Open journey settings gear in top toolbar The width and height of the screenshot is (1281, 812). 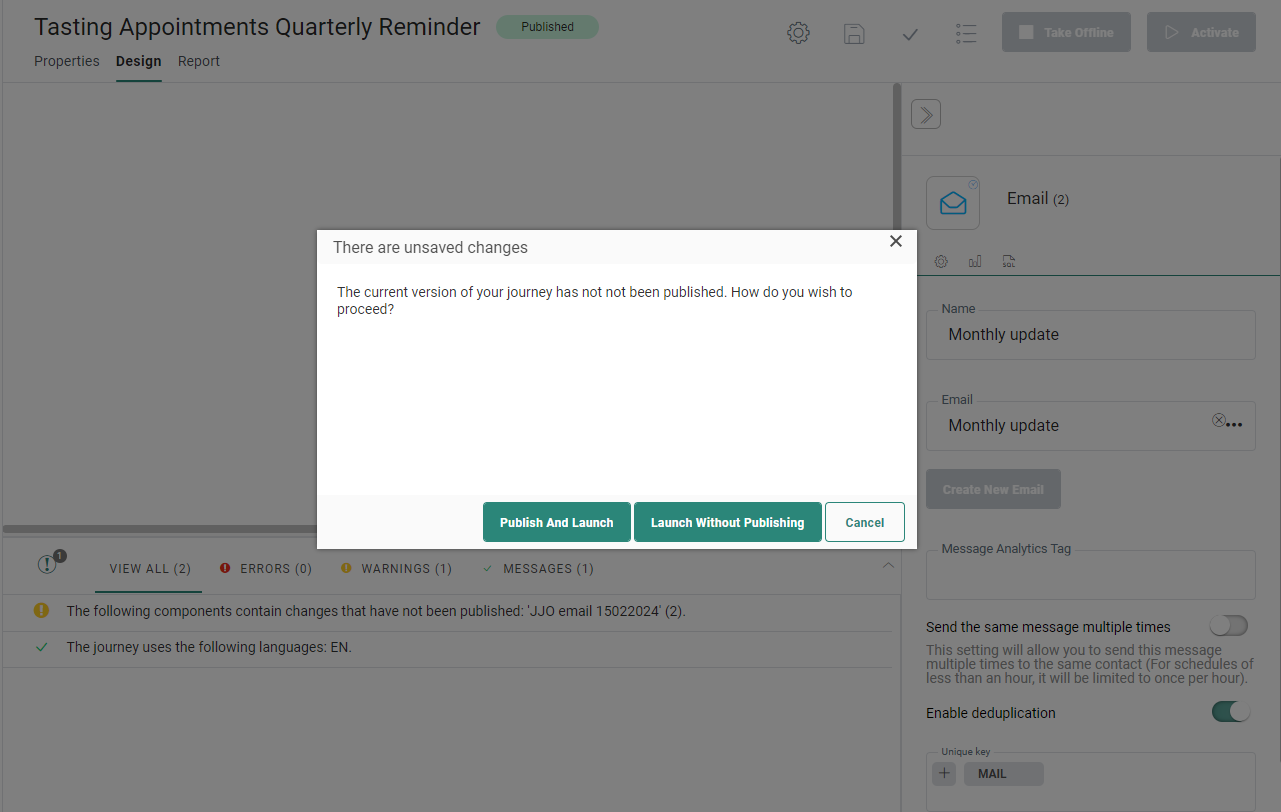[798, 33]
